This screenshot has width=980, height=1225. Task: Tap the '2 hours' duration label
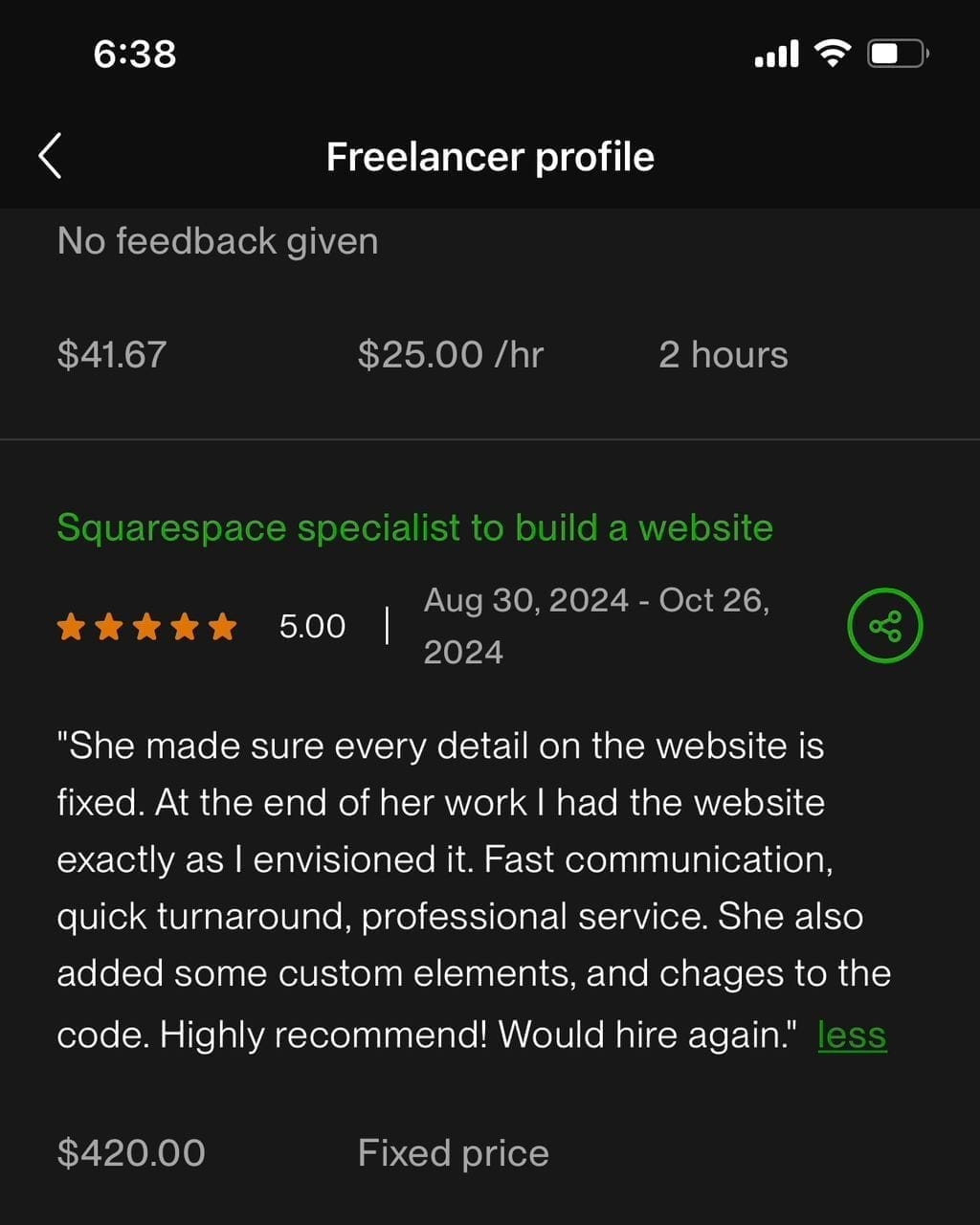click(x=723, y=355)
